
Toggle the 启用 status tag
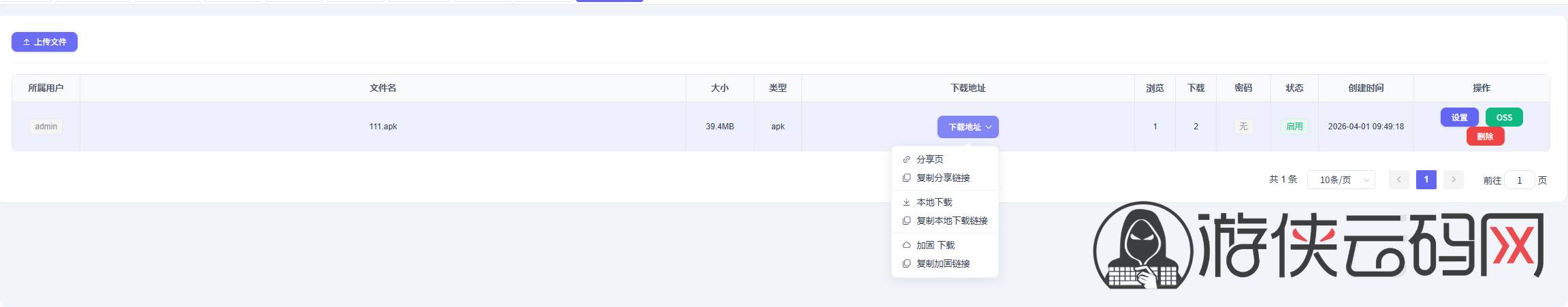pos(1294,127)
